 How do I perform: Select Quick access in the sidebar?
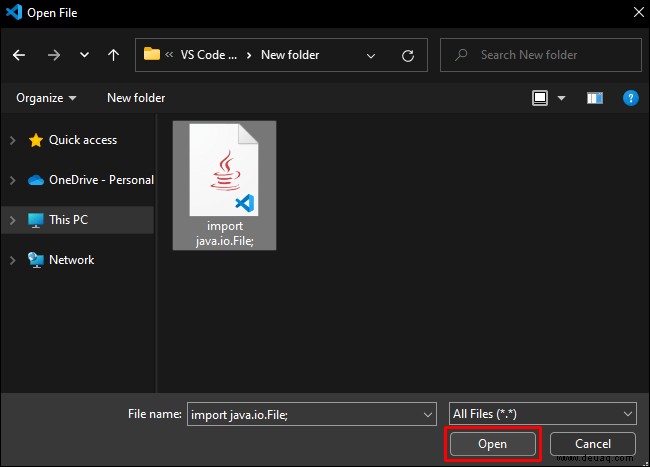tap(83, 140)
